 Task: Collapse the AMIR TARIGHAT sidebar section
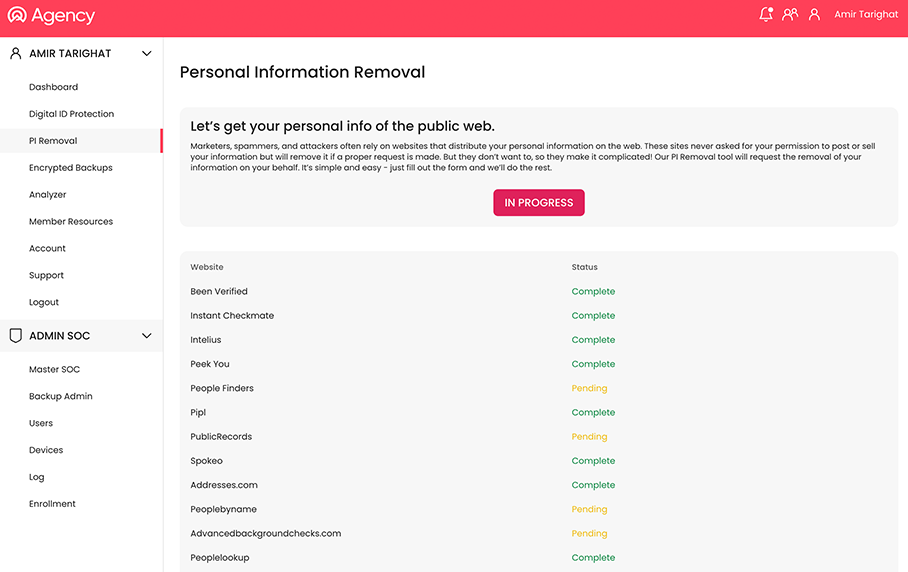(x=147, y=54)
